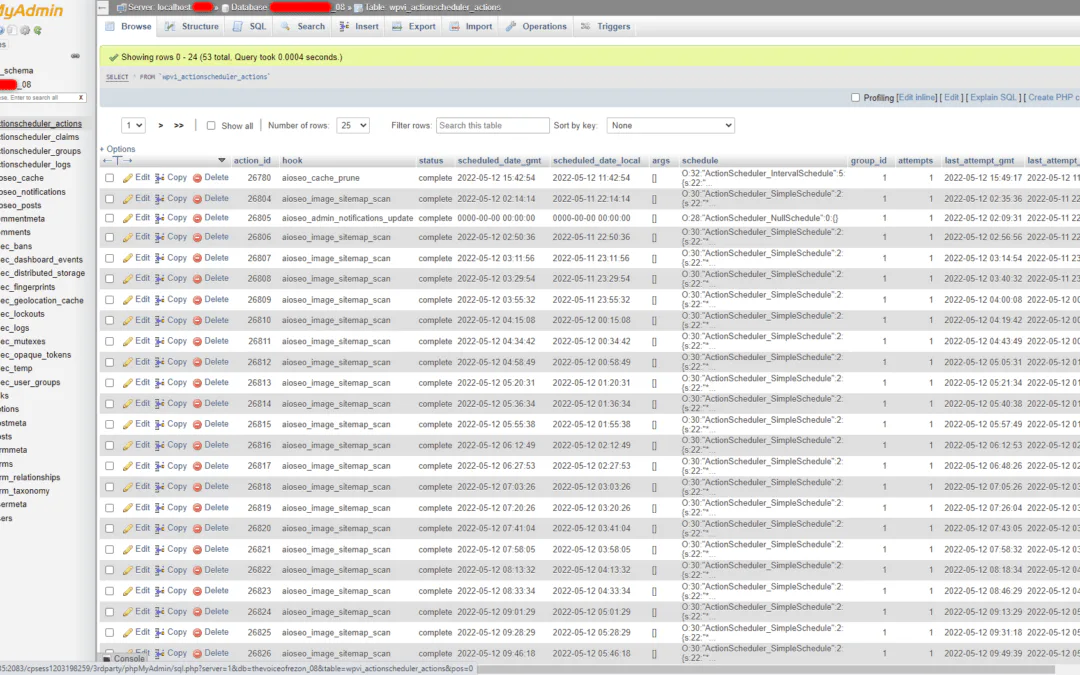Click the sidebar link/chain icon
This screenshot has height=675, width=1080.
pyautogui.click(x=75, y=56)
